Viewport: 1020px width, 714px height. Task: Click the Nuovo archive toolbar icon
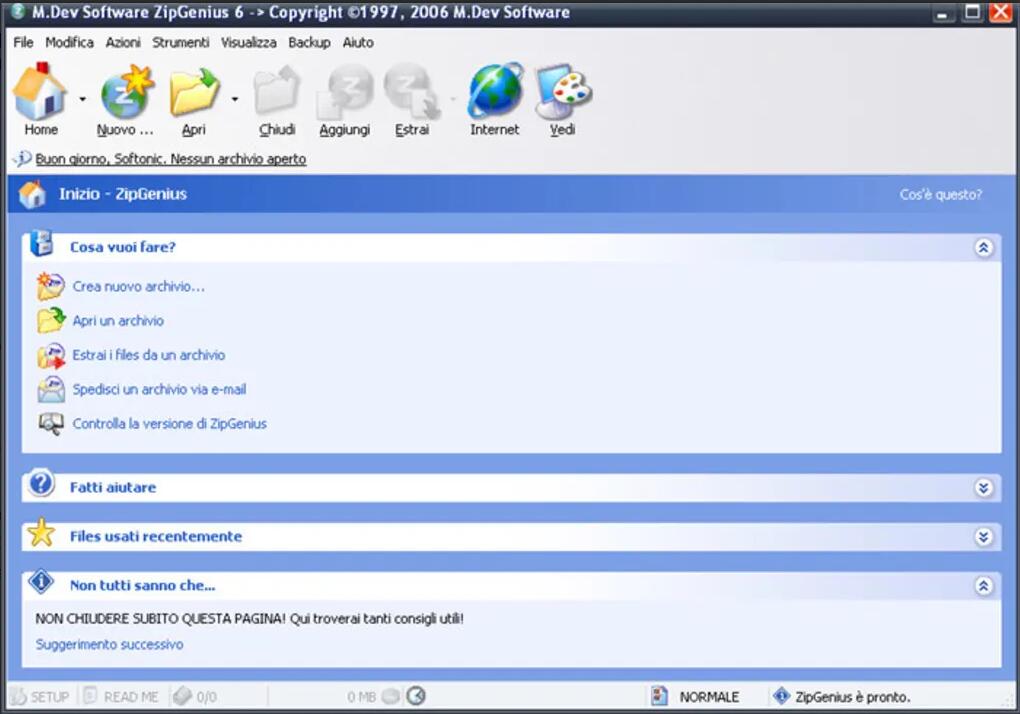click(x=126, y=92)
